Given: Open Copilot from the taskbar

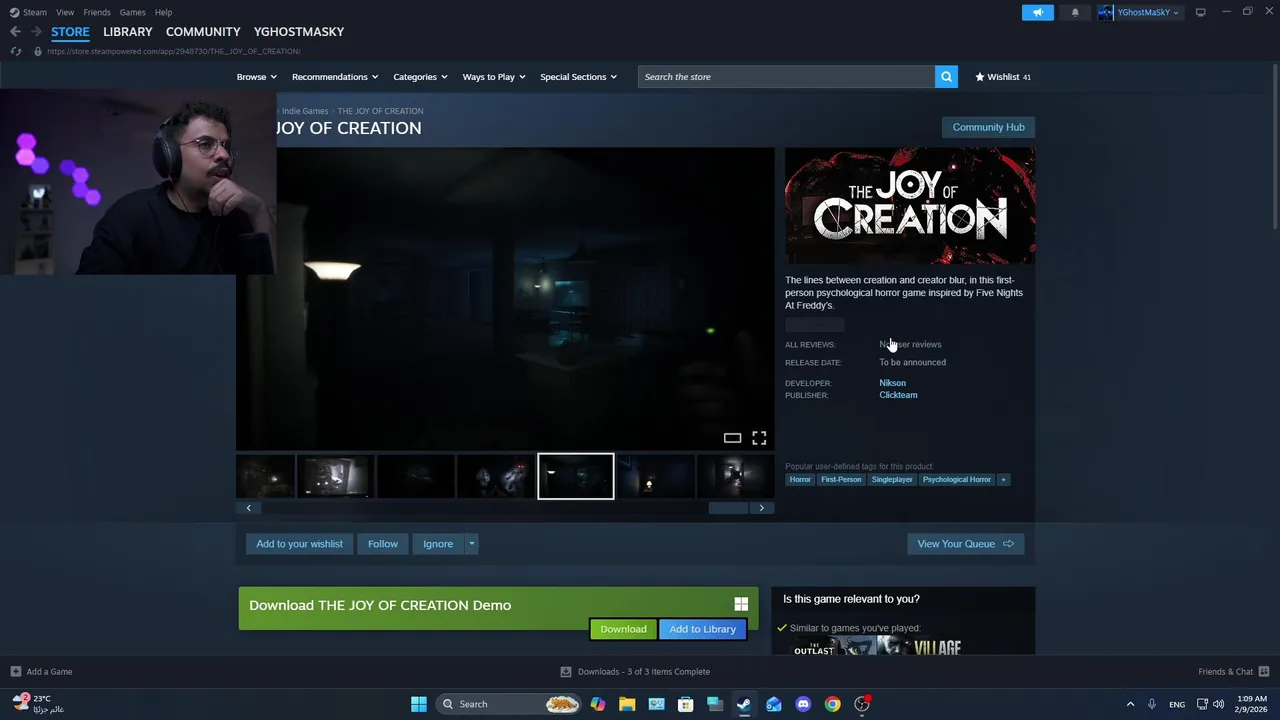Looking at the screenshot, I should tap(598, 704).
